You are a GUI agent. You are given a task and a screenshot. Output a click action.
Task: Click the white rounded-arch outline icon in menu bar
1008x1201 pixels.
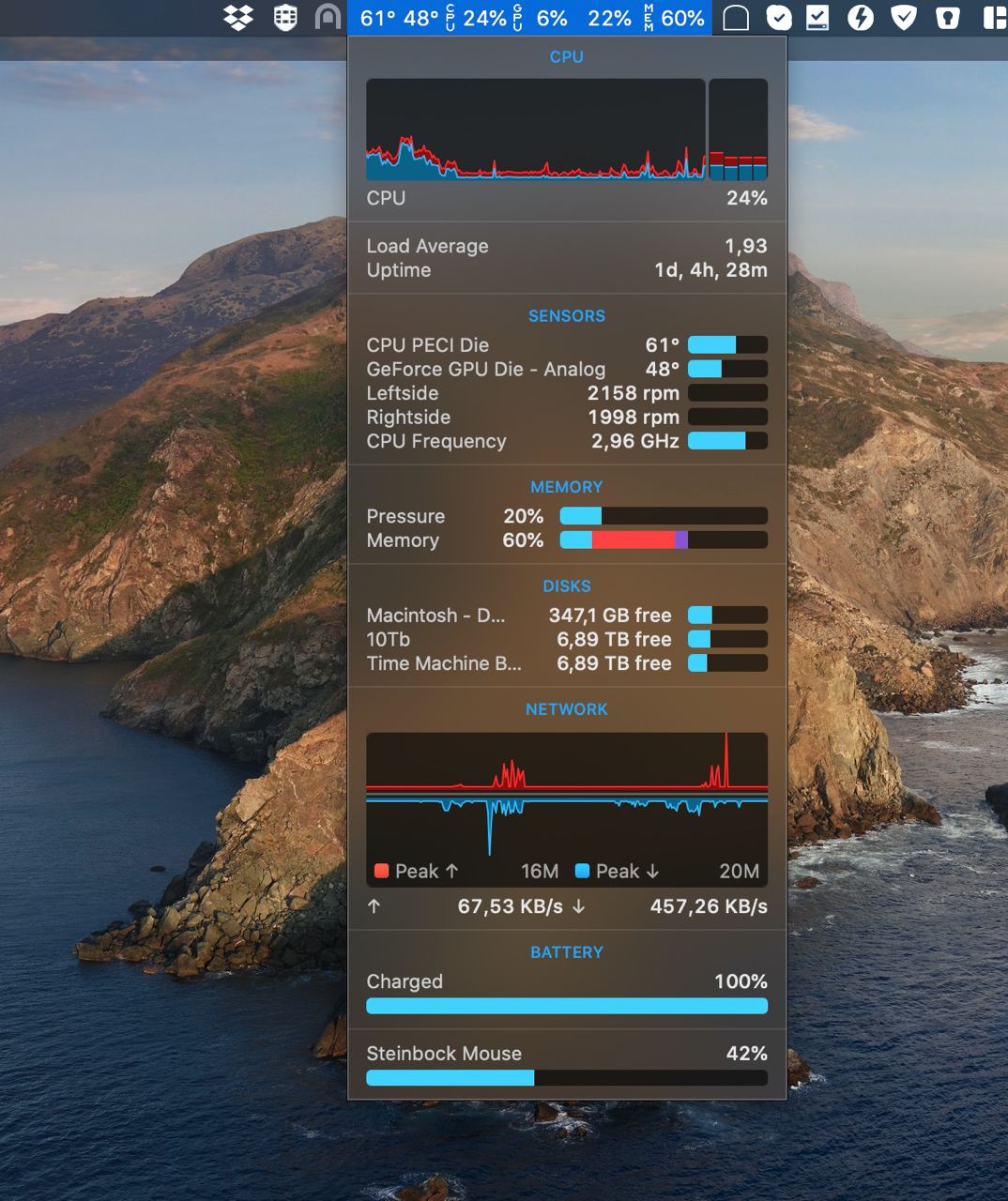736,18
